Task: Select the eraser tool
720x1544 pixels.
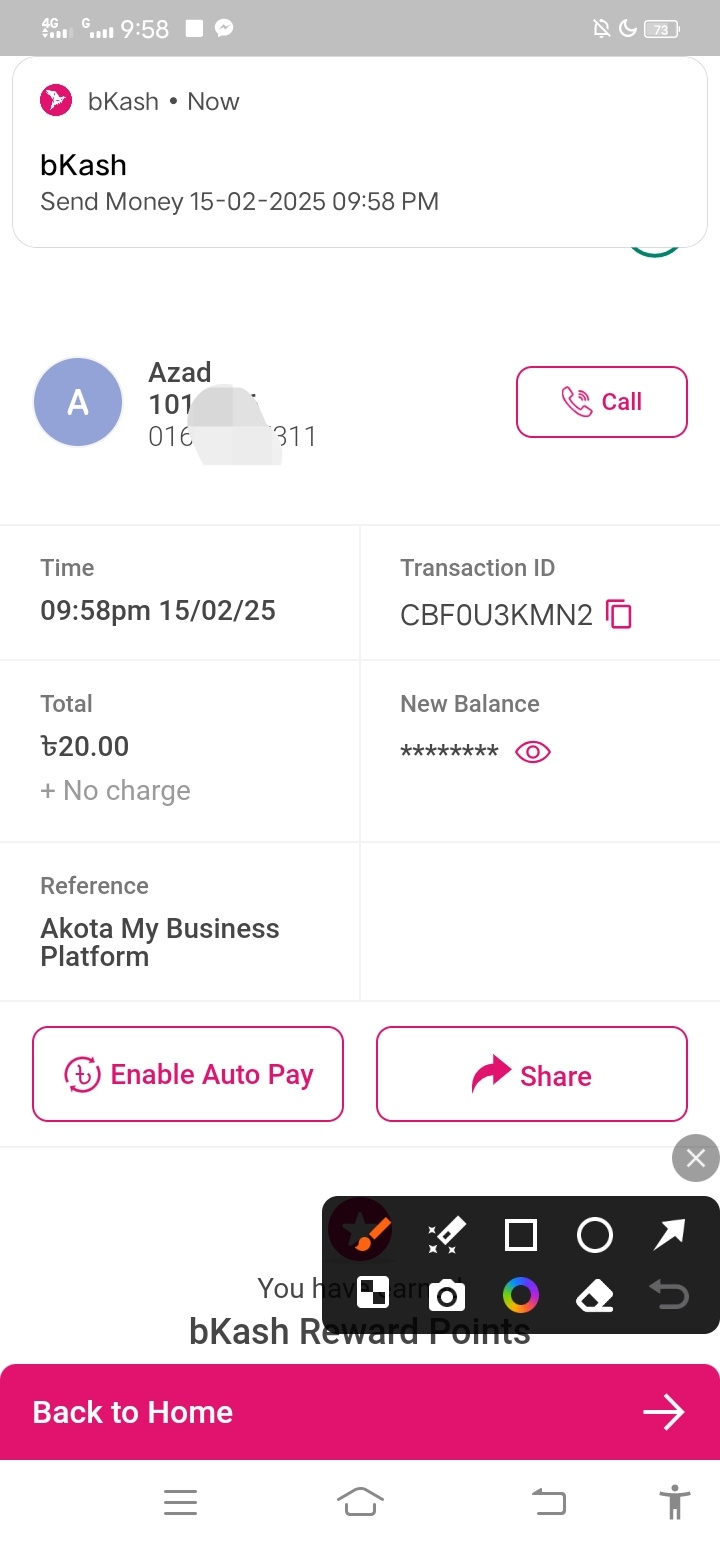Action: click(x=595, y=1296)
